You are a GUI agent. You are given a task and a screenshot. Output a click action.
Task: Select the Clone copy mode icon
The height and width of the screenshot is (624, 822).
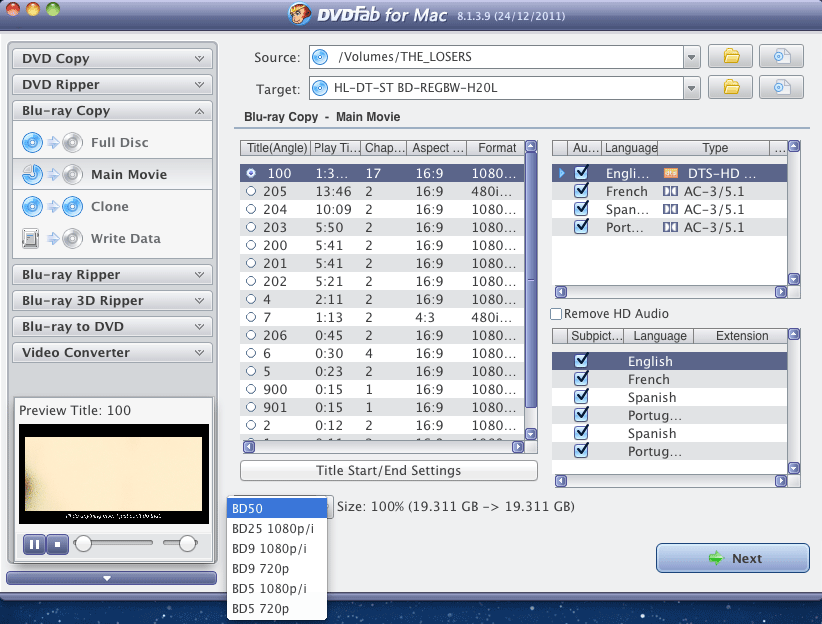(34, 206)
